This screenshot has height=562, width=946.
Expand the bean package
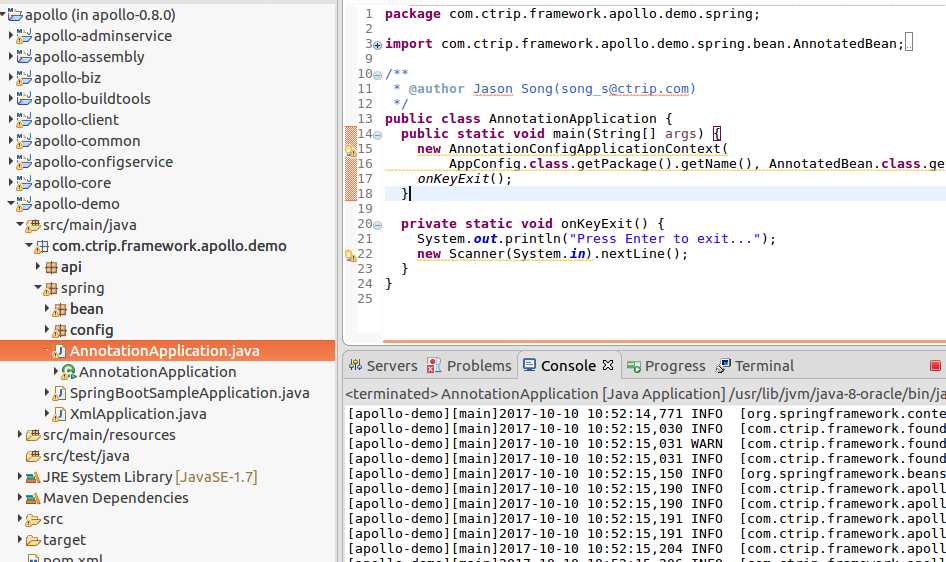click(x=47, y=309)
